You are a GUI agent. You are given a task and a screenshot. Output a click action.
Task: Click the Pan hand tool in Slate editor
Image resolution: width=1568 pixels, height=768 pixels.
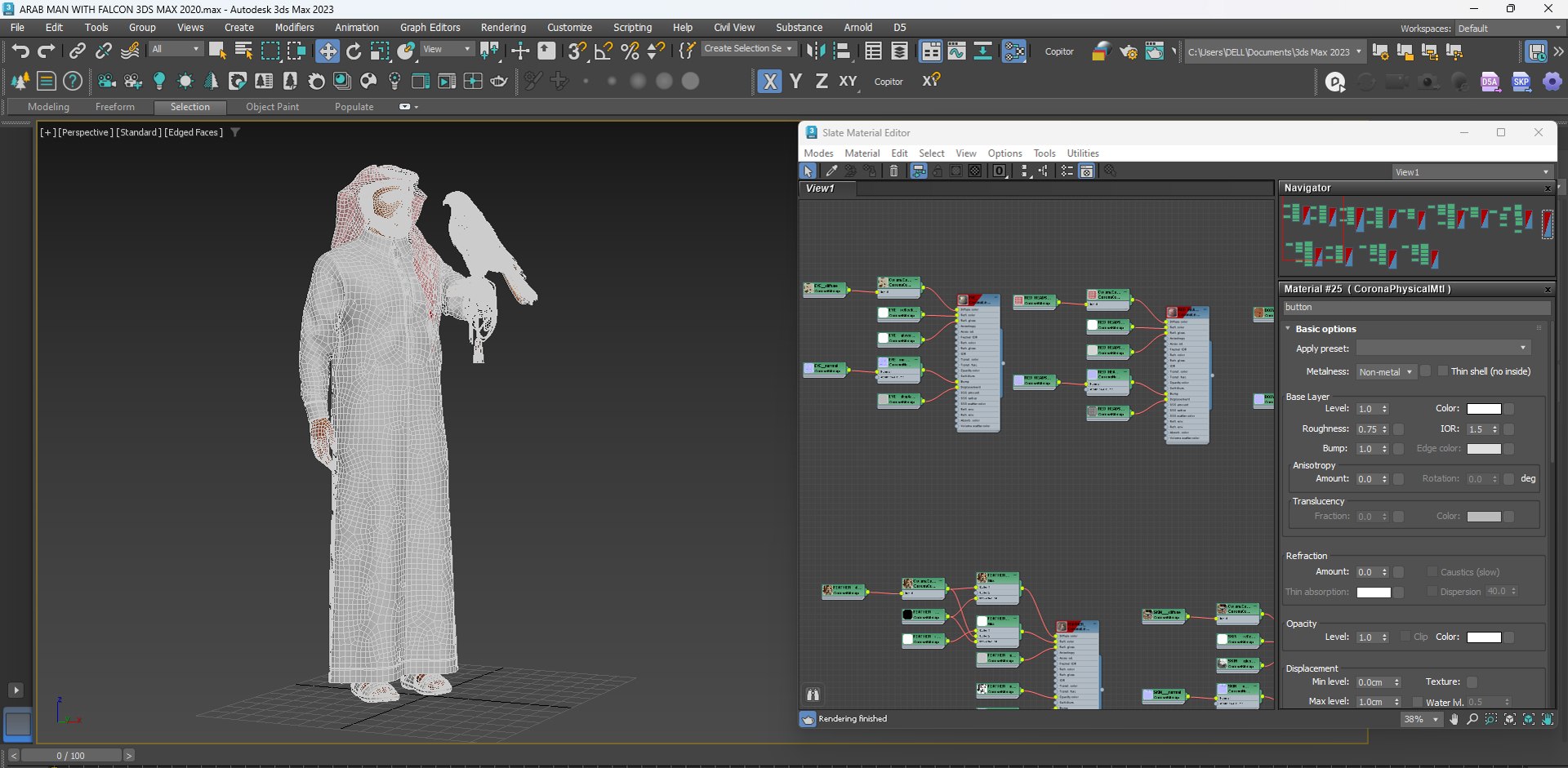click(1454, 719)
